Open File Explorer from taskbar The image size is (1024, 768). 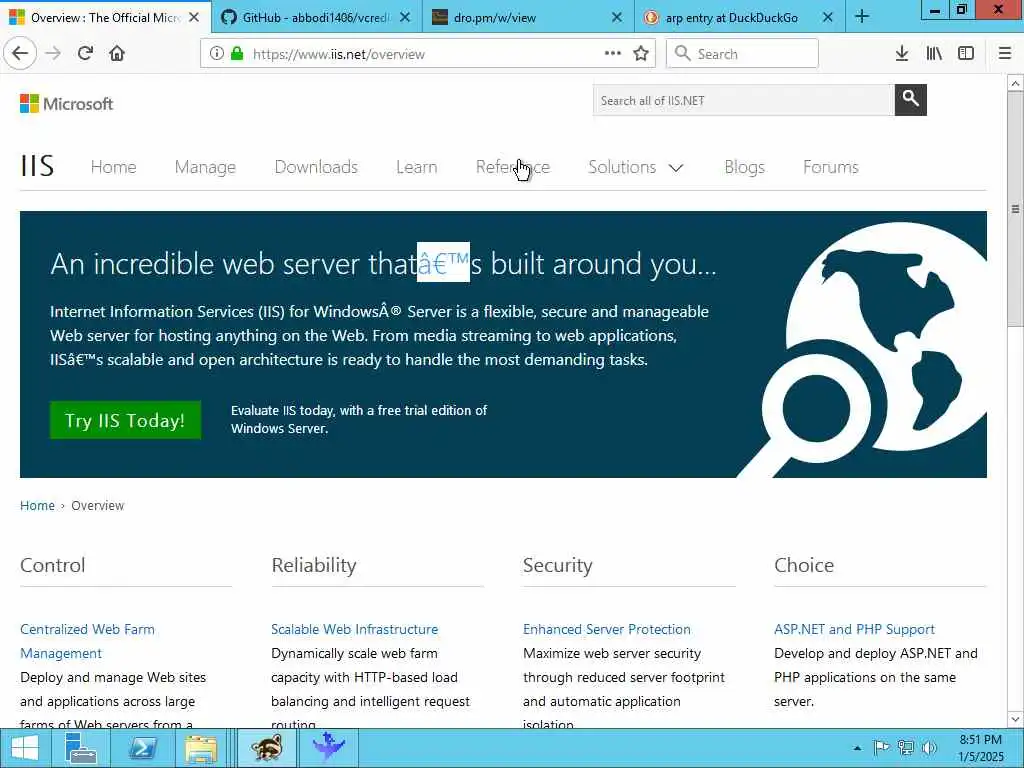(201, 748)
